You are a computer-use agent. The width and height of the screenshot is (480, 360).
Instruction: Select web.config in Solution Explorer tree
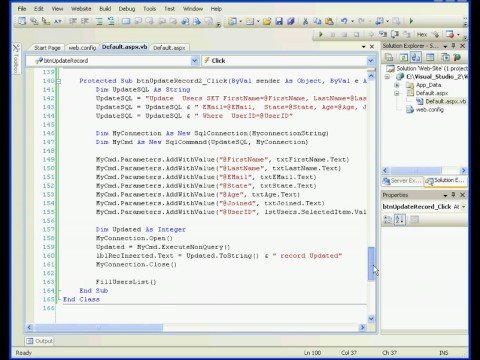pos(429,109)
